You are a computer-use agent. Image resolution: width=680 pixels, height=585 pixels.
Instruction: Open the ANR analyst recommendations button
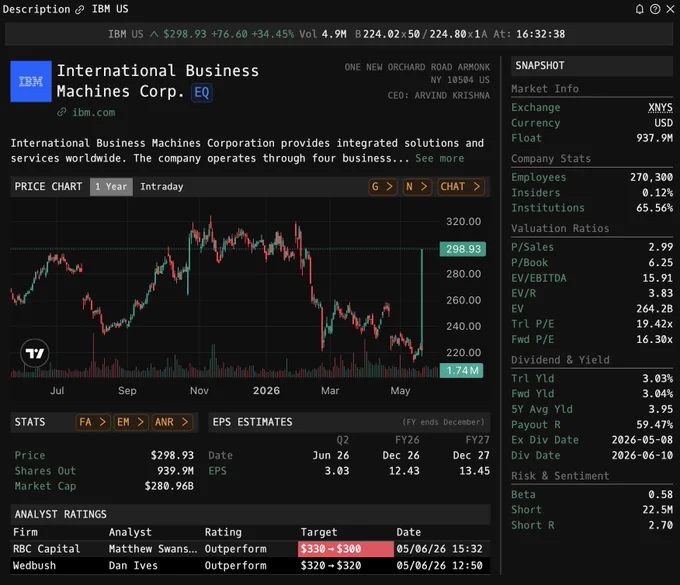coord(171,422)
